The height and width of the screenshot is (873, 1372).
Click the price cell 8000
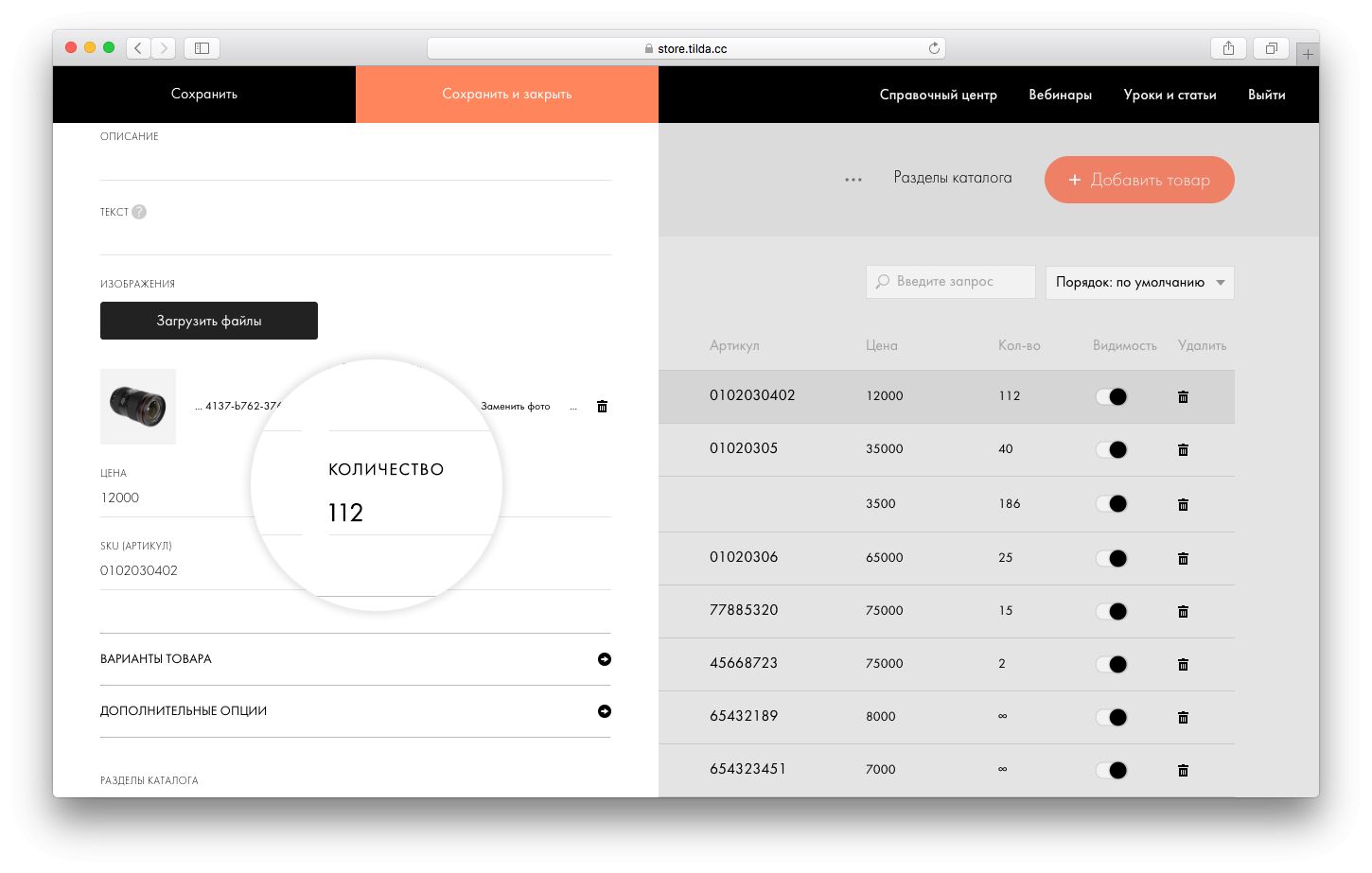coord(881,717)
